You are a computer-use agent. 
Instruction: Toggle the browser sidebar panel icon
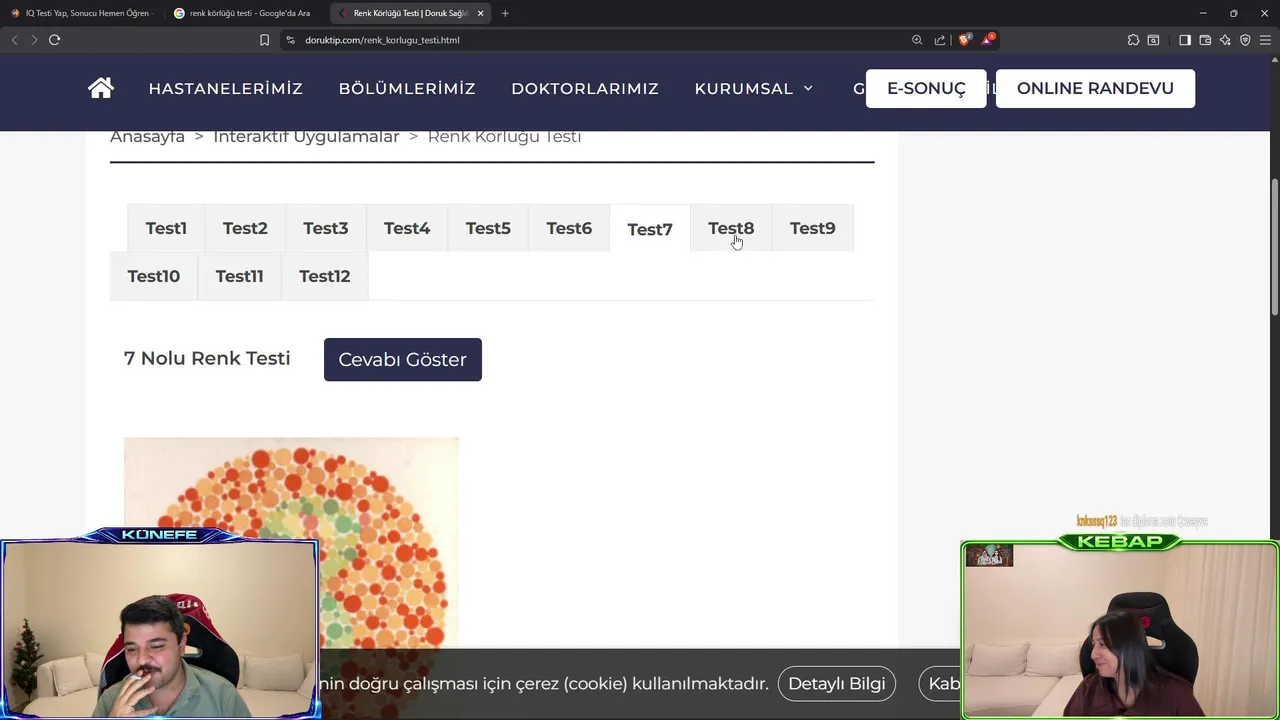pyautogui.click(x=1185, y=40)
